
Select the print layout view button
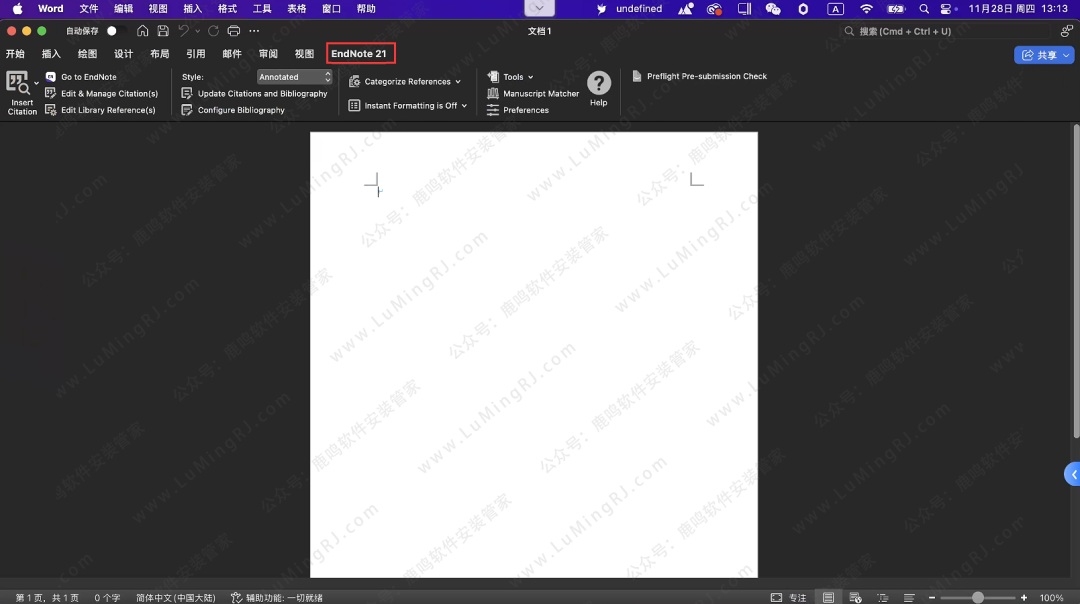[828, 597]
